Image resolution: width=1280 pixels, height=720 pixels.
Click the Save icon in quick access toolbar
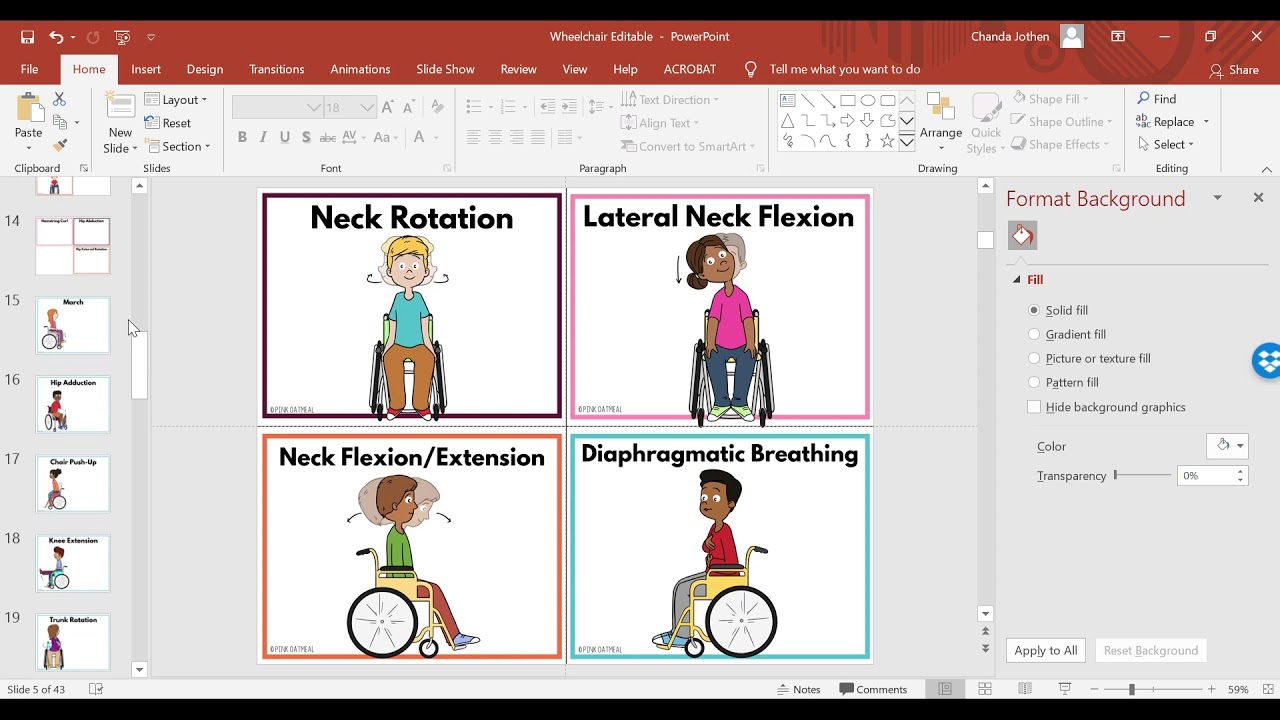click(28, 37)
